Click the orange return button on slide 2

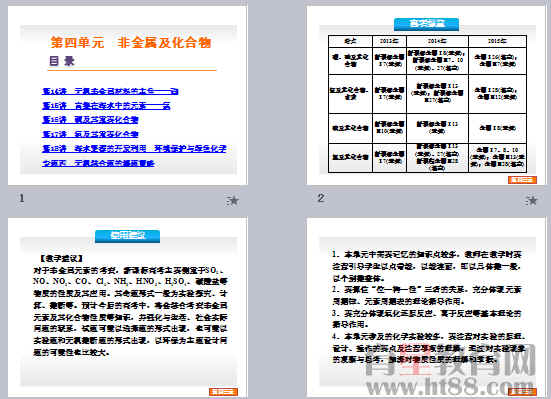522,180
